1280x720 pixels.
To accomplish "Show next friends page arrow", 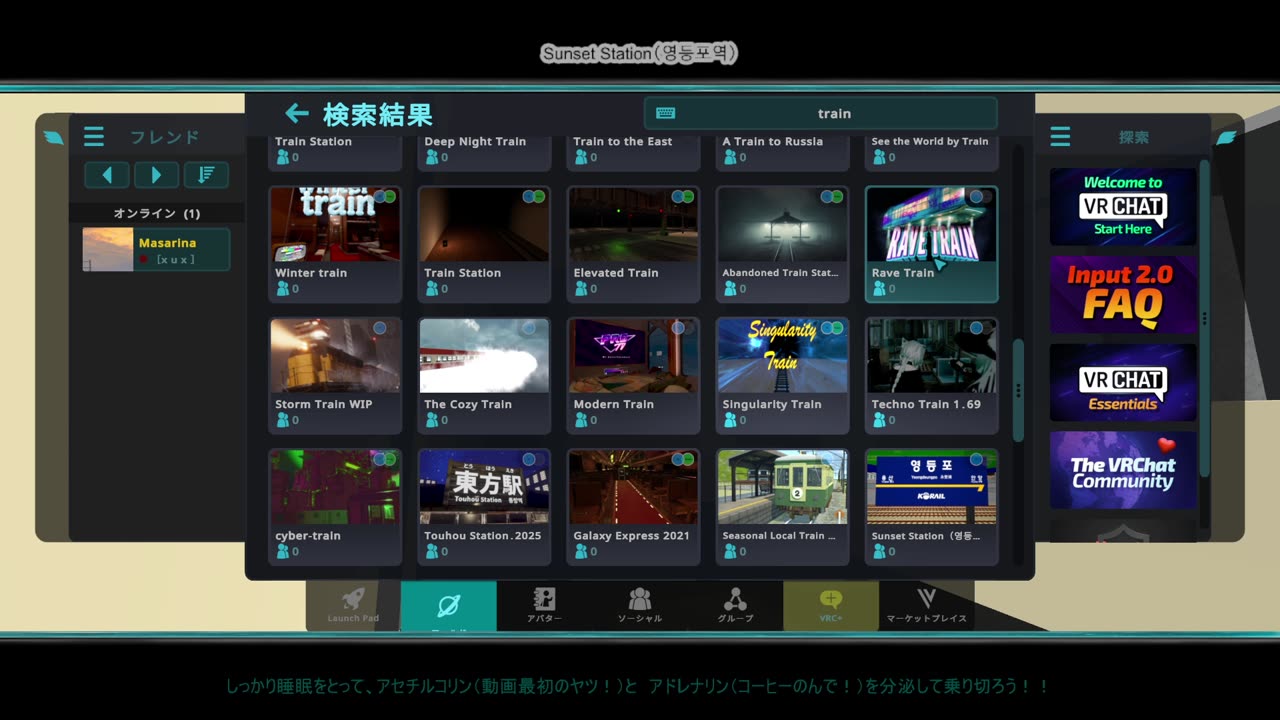I will [x=156, y=175].
